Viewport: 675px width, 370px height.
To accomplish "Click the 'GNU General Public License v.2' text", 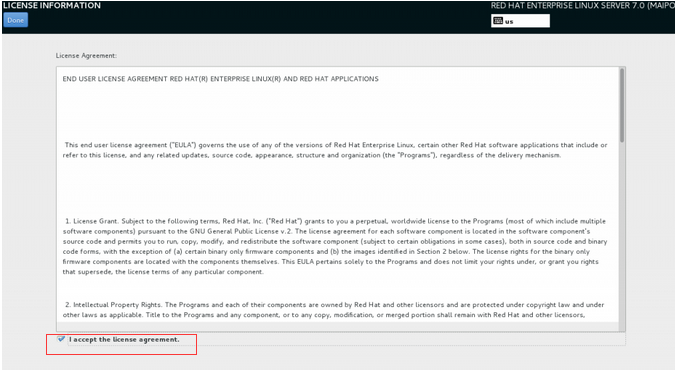I will point(241,231).
